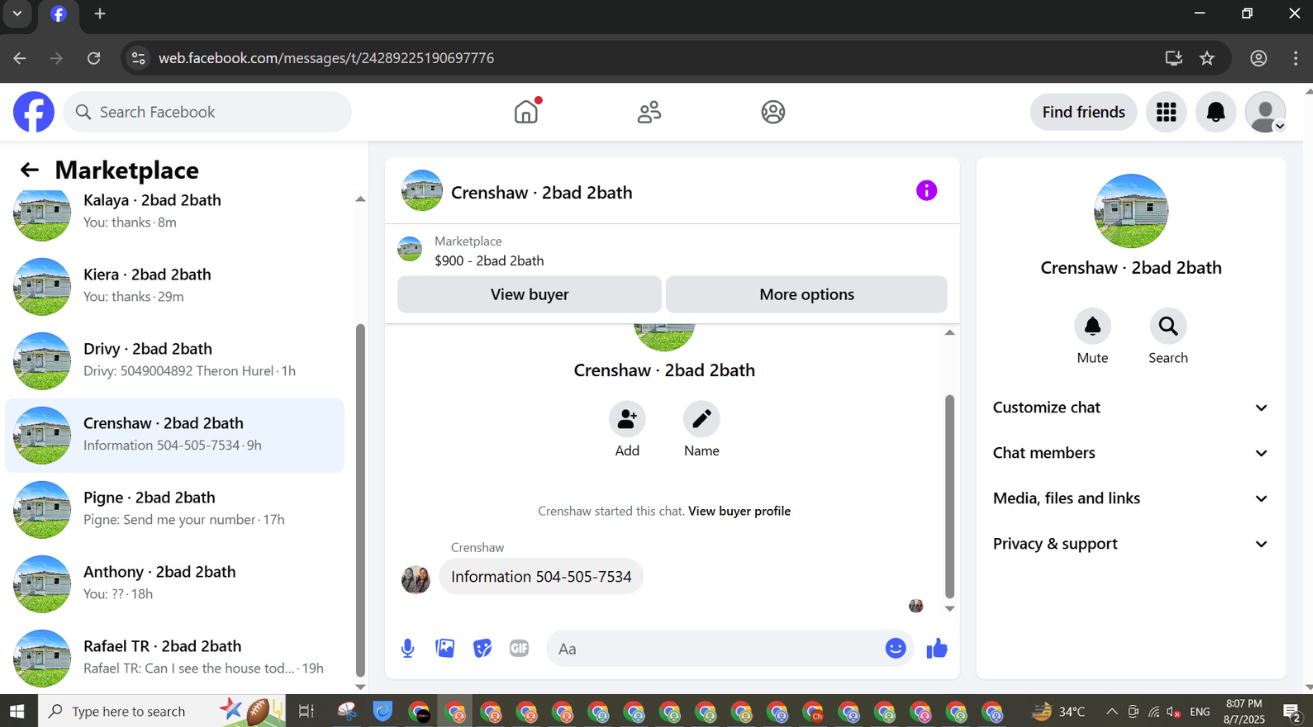The image size is (1313, 727).
Task: Focus the Search Facebook field
Action: (208, 112)
